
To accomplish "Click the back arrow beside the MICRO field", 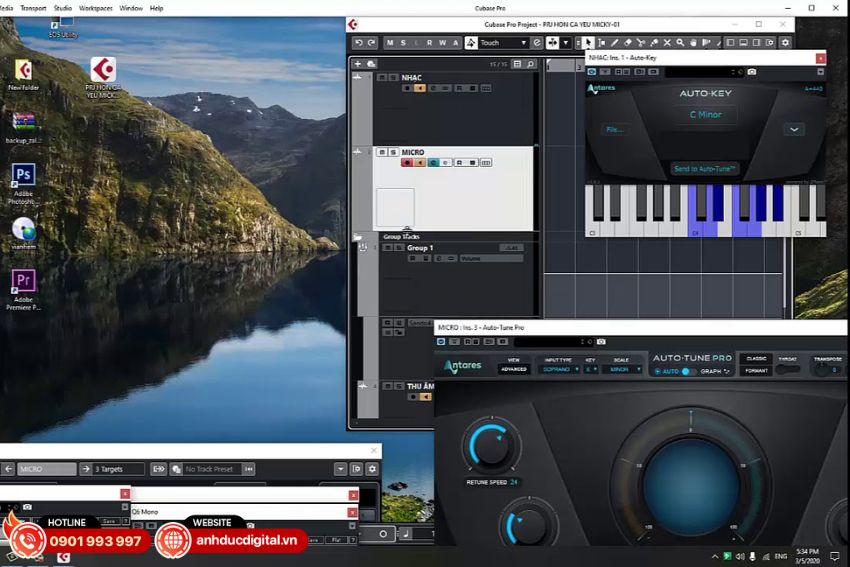I will click(8, 469).
